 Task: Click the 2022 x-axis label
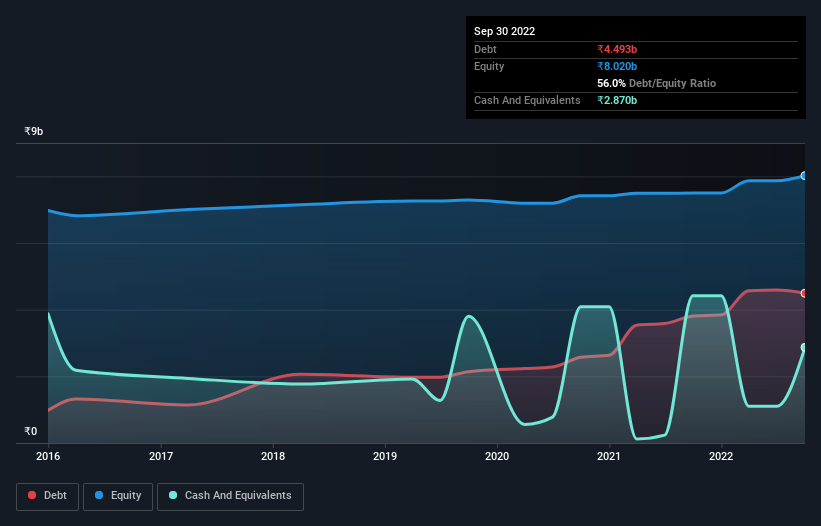(x=721, y=456)
